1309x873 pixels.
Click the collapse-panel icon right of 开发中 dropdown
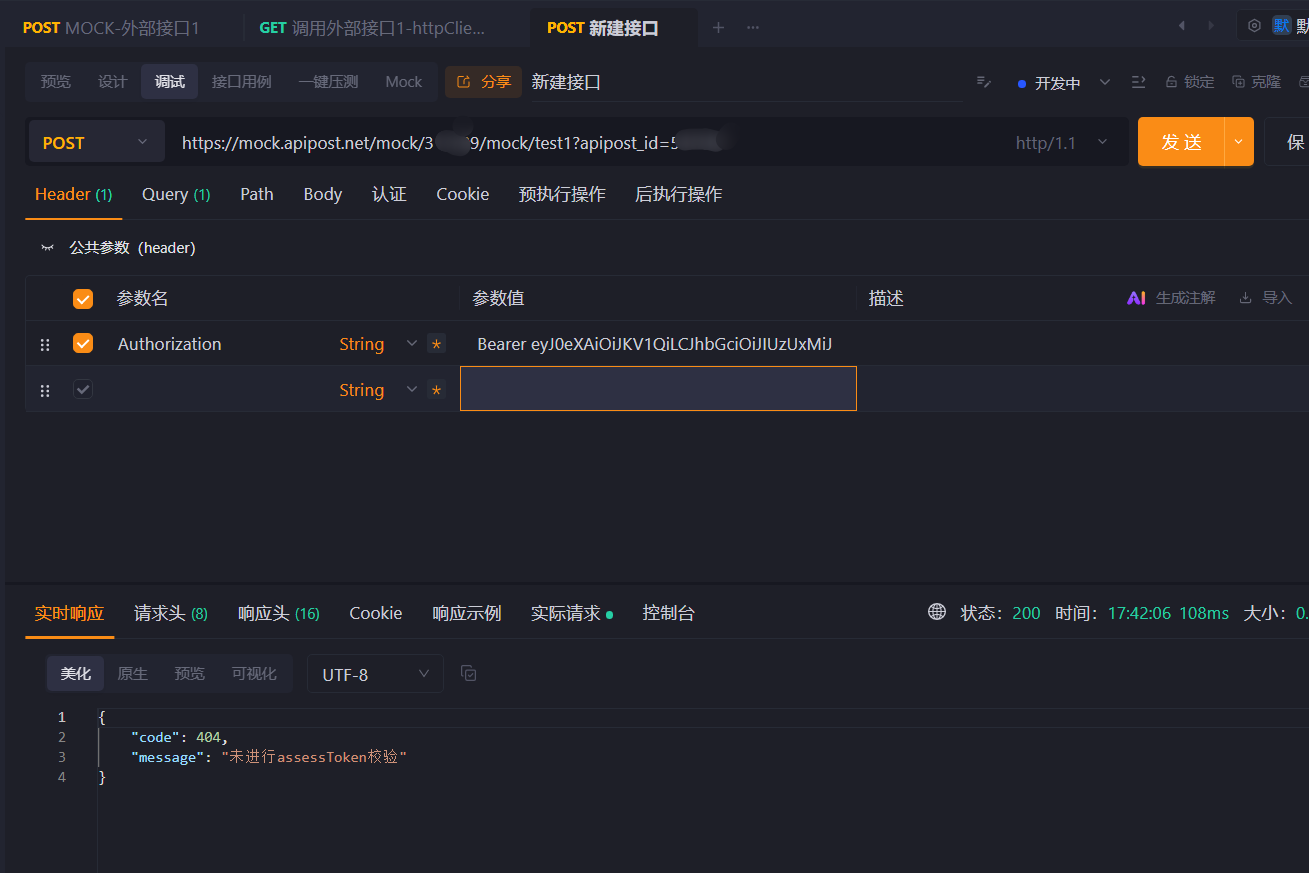1138,82
